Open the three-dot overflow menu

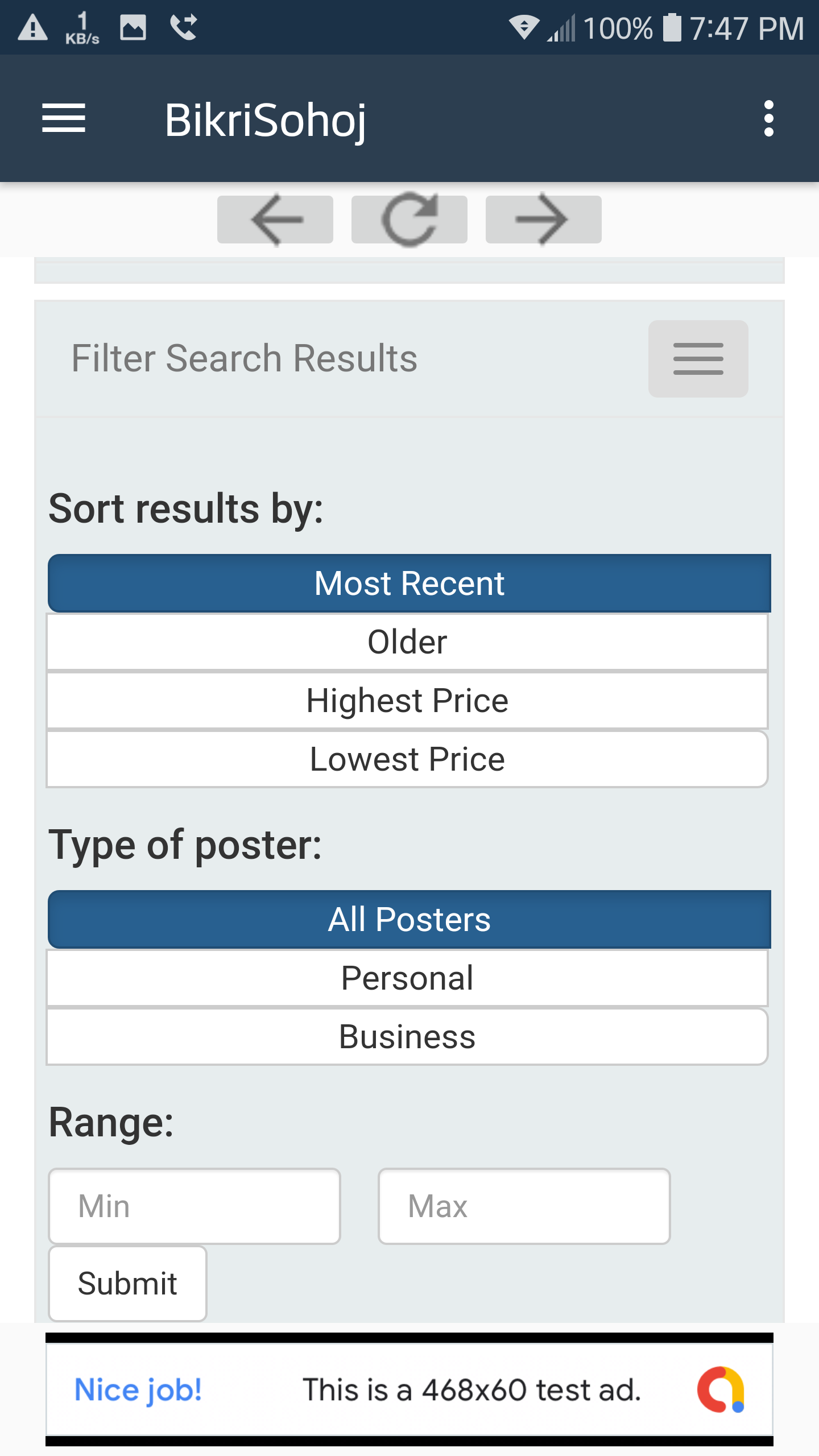click(x=768, y=118)
